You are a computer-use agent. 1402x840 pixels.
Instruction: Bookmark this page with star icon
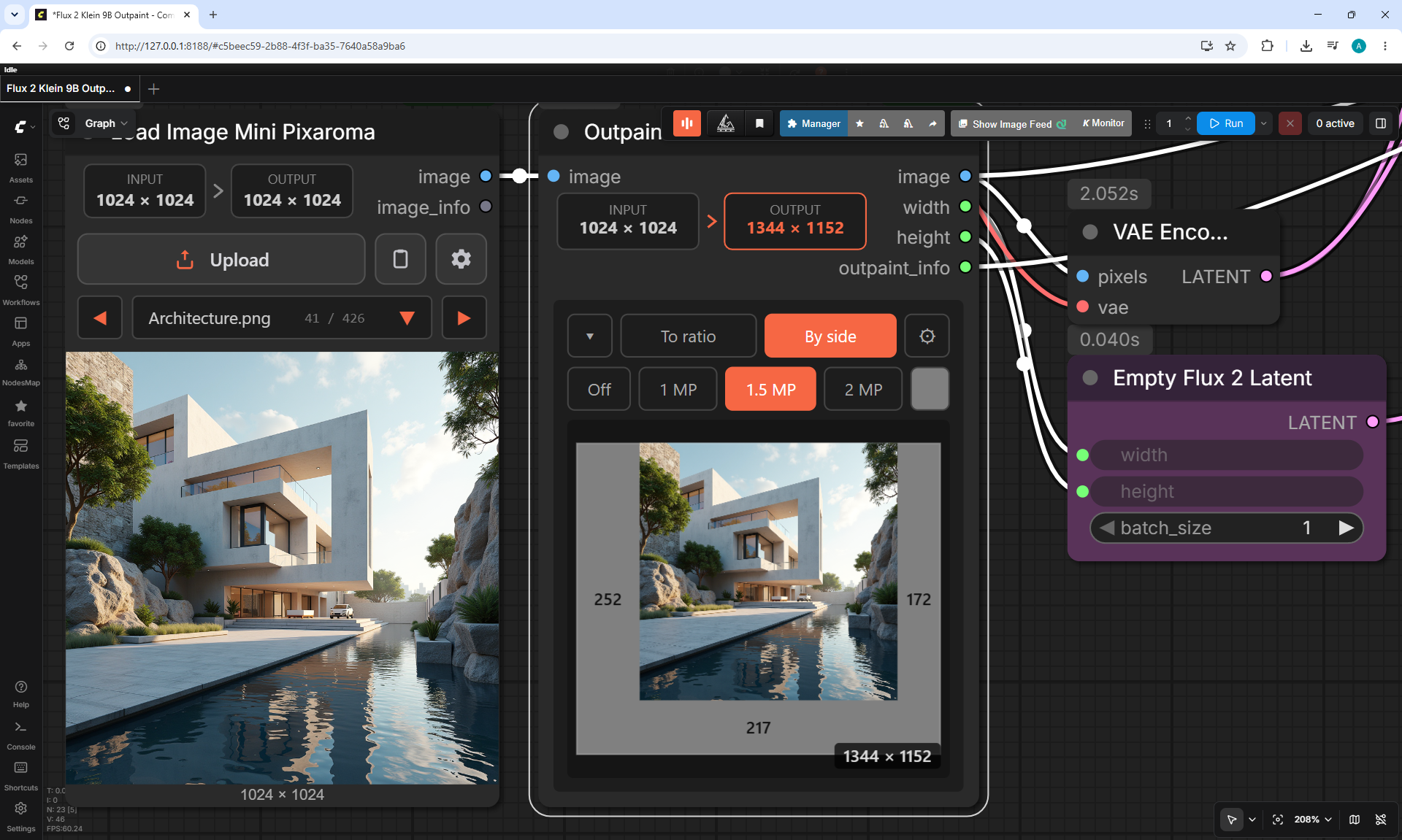[x=1230, y=46]
